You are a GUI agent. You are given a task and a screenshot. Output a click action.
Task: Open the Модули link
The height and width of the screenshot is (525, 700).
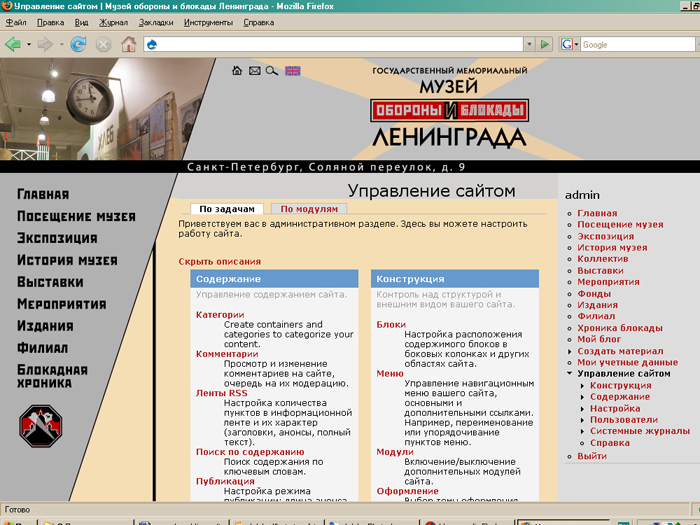395,452
